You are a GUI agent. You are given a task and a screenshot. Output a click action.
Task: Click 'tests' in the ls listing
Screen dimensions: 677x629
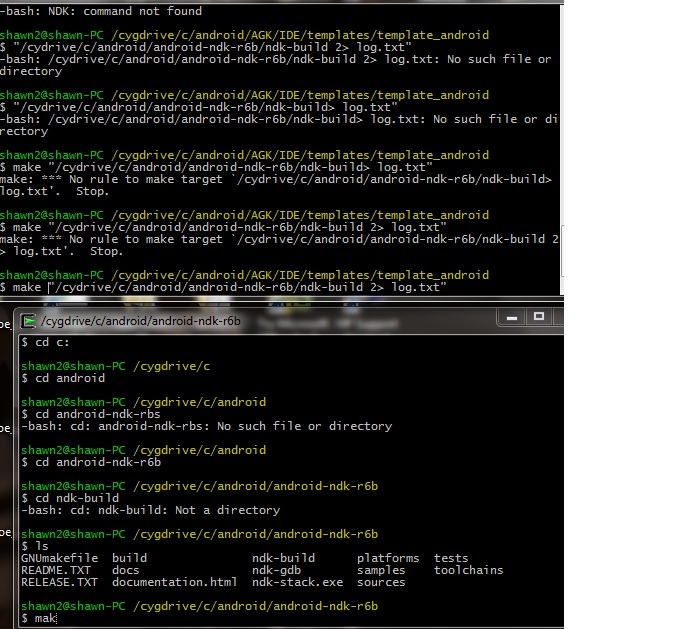451,558
